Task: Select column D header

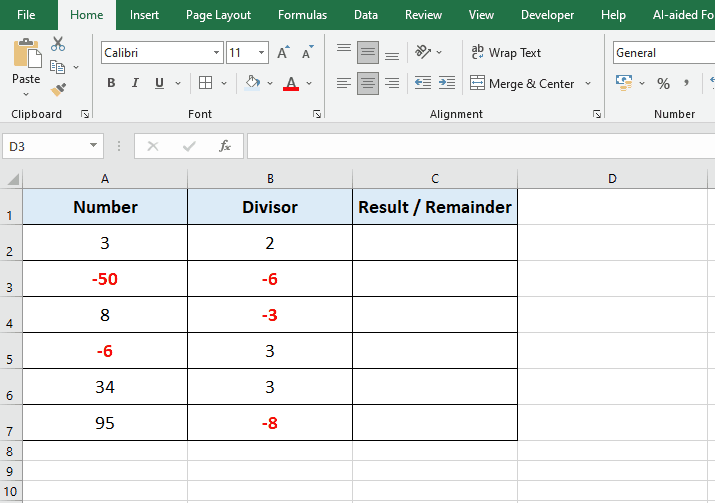Action: (x=612, y=179)
